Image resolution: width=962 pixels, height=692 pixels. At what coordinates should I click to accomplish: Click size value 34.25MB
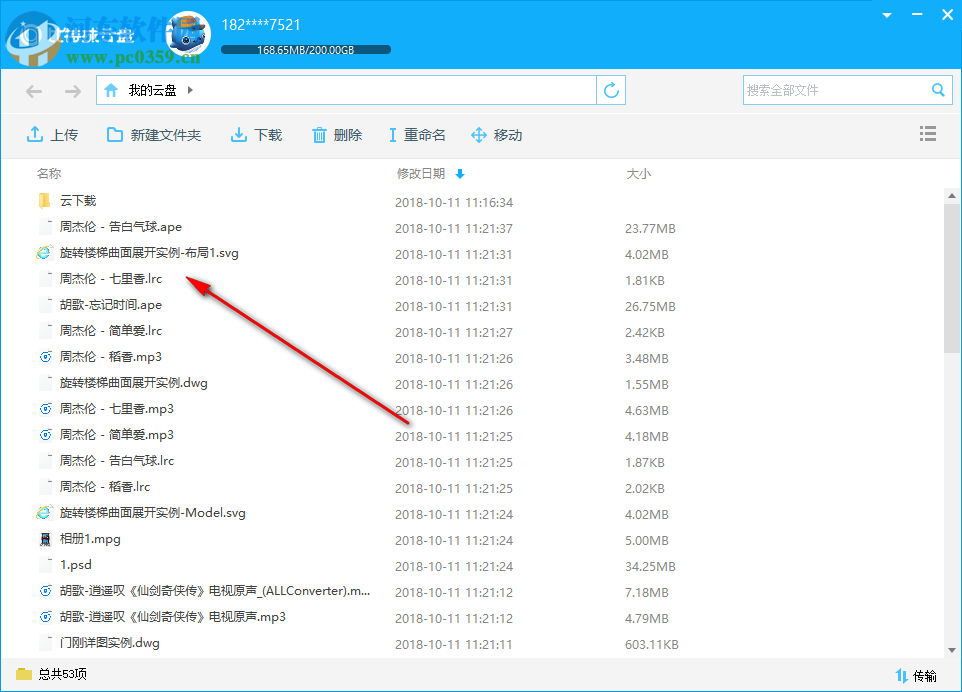coord(650,566)
